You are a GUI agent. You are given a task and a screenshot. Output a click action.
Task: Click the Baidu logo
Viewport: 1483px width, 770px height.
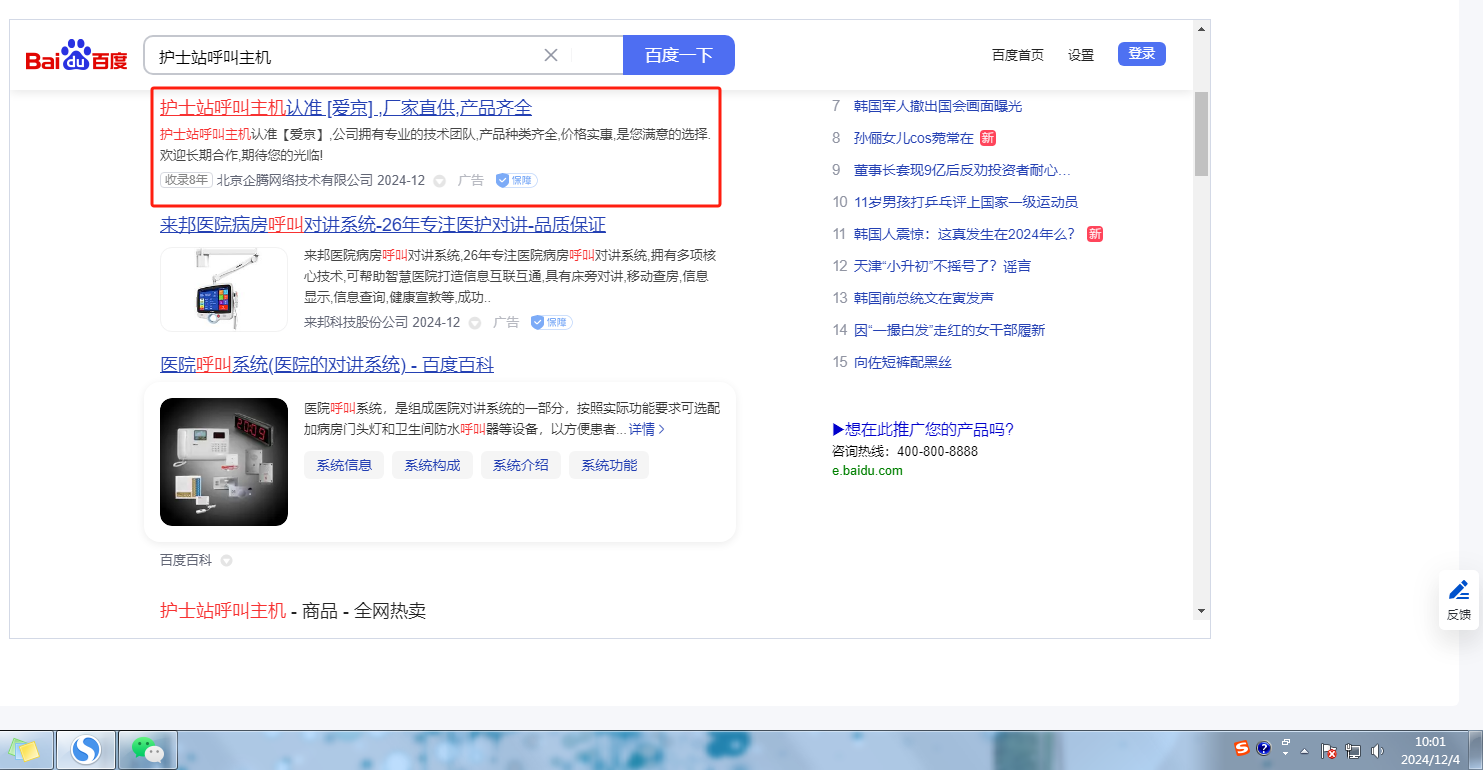click(x=76, y=56)
